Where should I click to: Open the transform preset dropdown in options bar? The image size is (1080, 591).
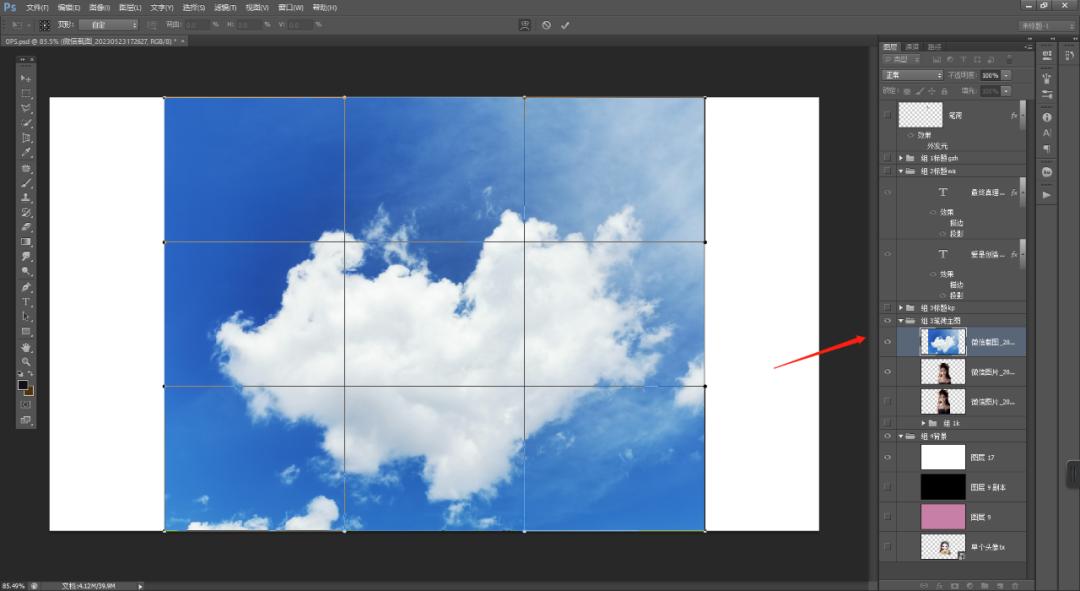109,25
